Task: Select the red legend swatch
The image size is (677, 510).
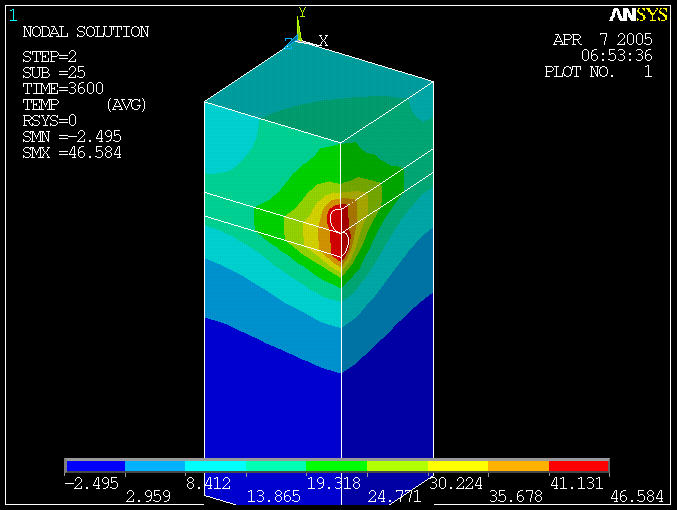Action: 579,466
